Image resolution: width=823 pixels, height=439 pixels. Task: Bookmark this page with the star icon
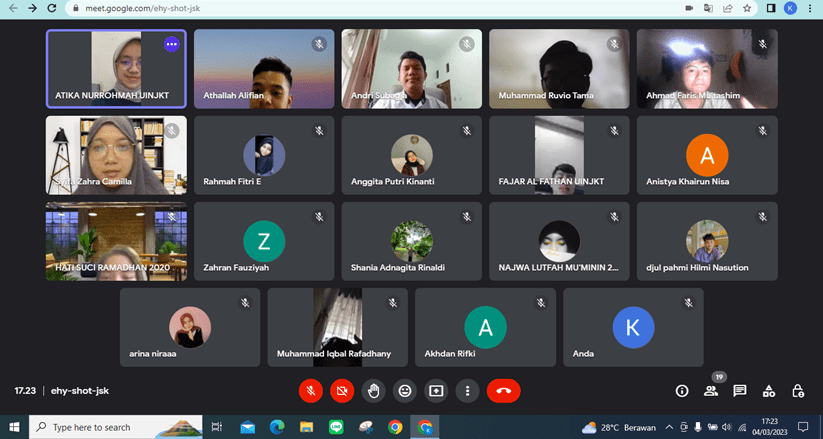pos(747,8)
